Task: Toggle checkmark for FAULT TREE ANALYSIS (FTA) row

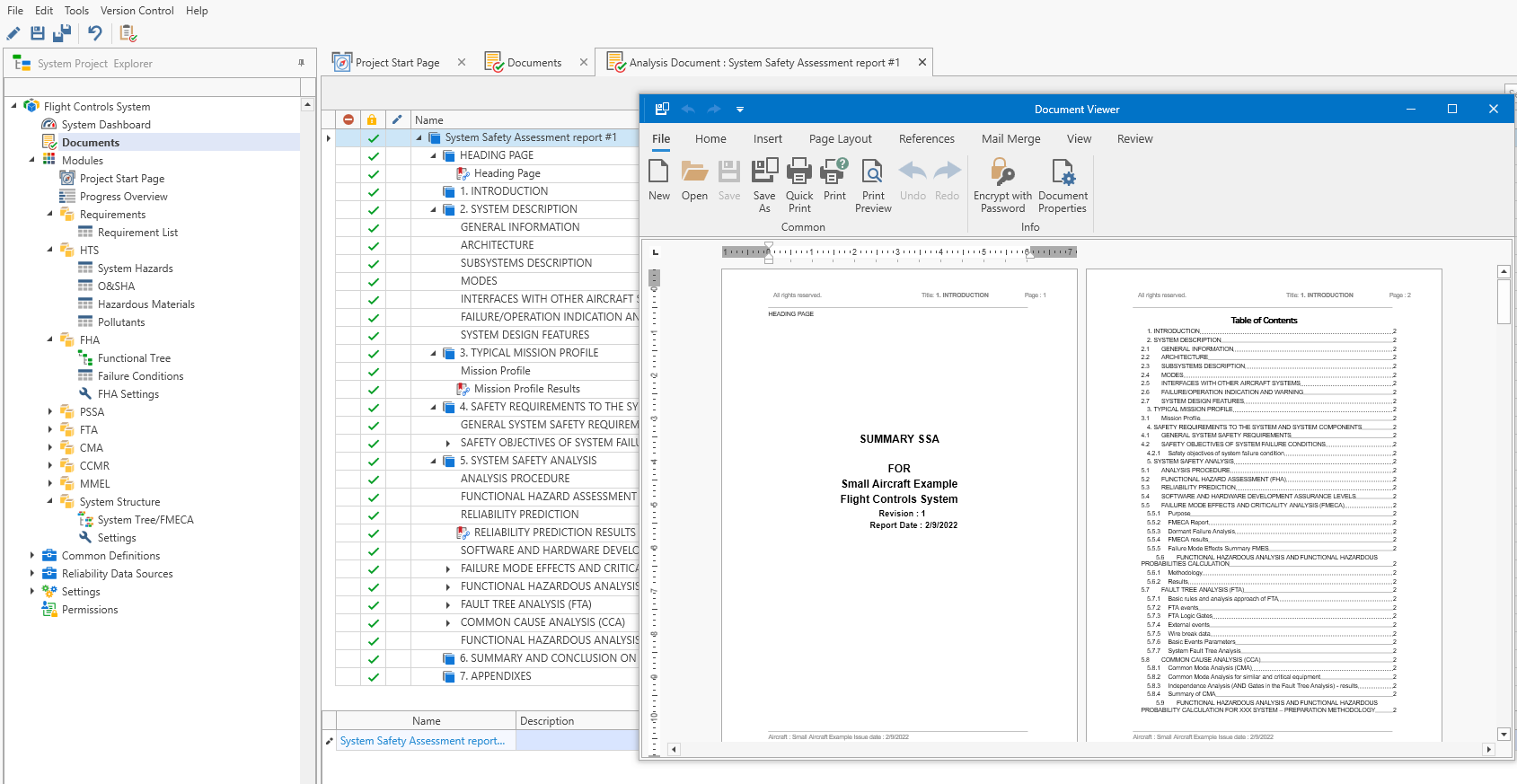Action: click(x=373, y=605)
